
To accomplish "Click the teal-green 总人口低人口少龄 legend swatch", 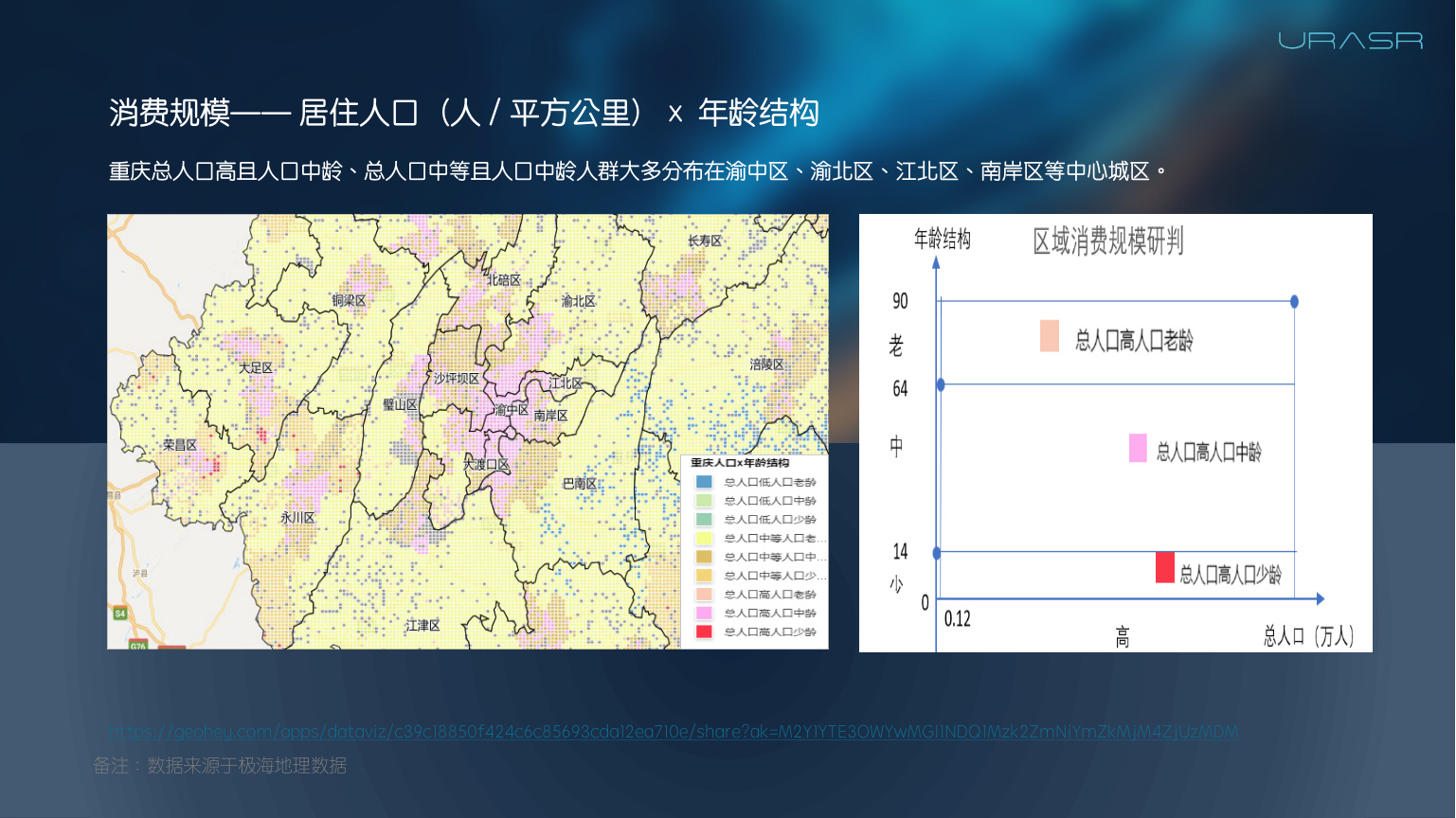I will pyautogui.click(x=704, y=519).
